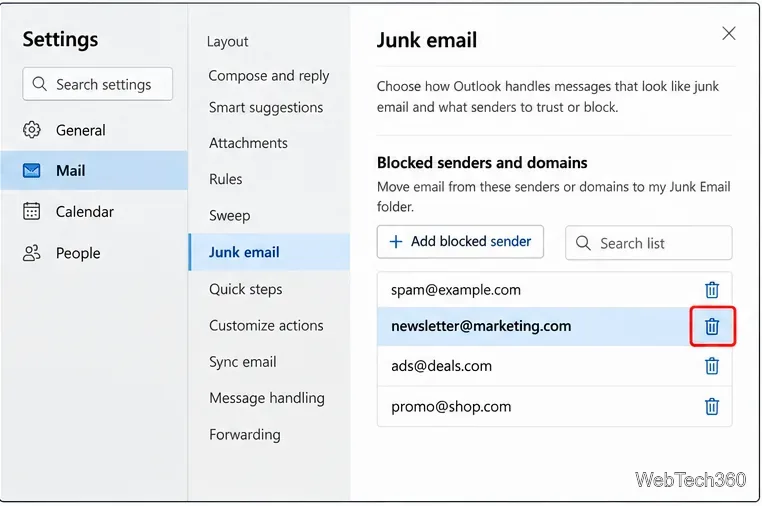Image resolution: width=762 pixels, height=506 pixels.
Task: Go to Smart suggestions
Action: (266, 107)
